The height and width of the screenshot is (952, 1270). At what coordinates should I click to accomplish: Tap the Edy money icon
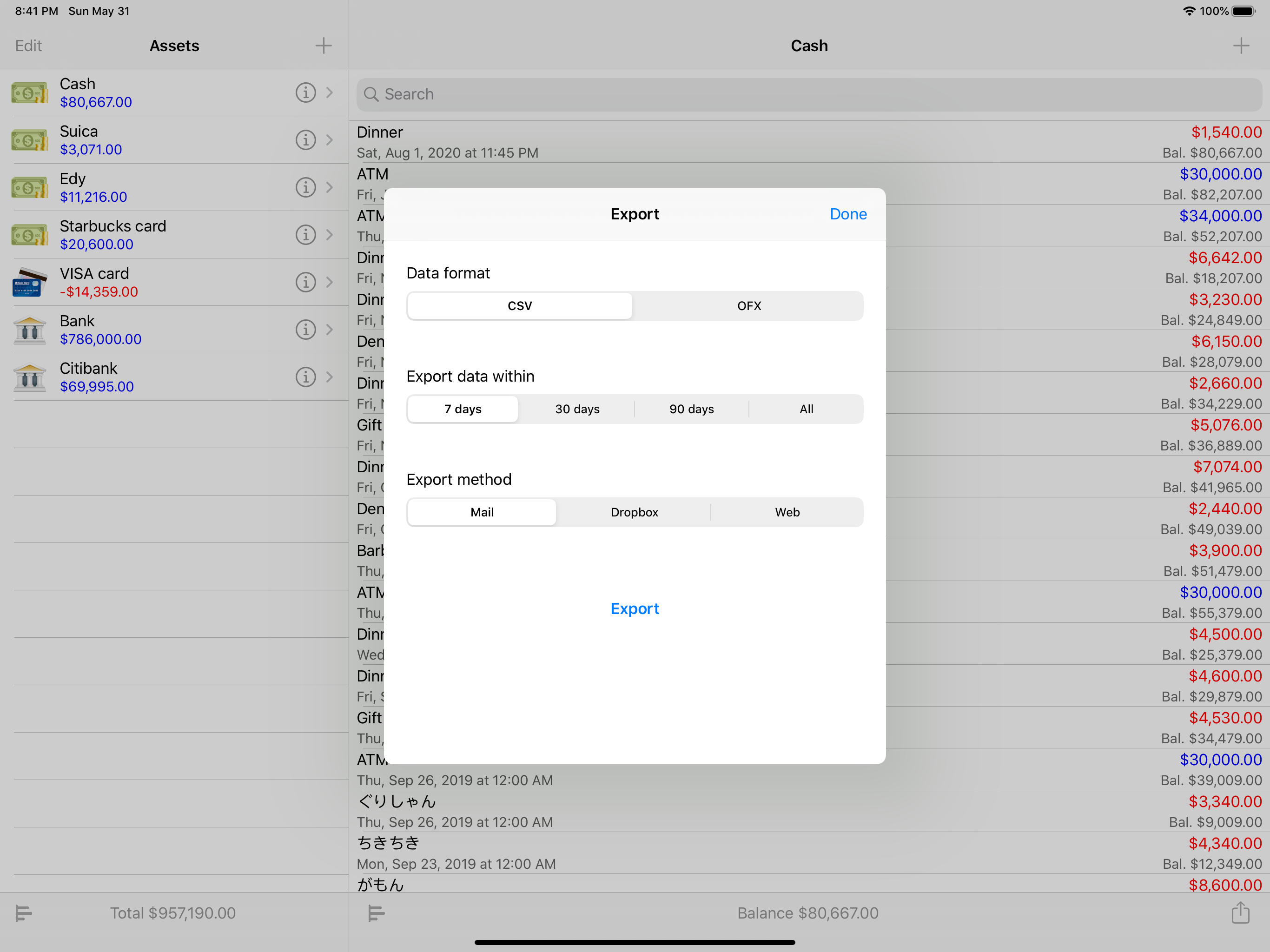[x=29, y=187]
